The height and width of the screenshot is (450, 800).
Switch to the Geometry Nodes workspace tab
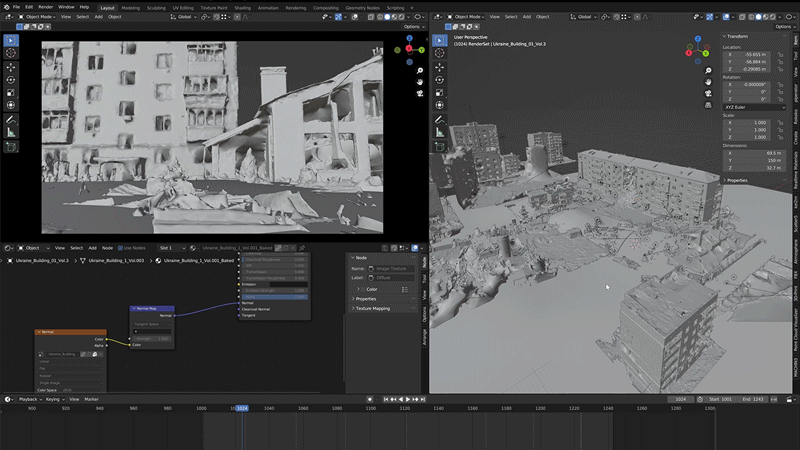[362, 8]
